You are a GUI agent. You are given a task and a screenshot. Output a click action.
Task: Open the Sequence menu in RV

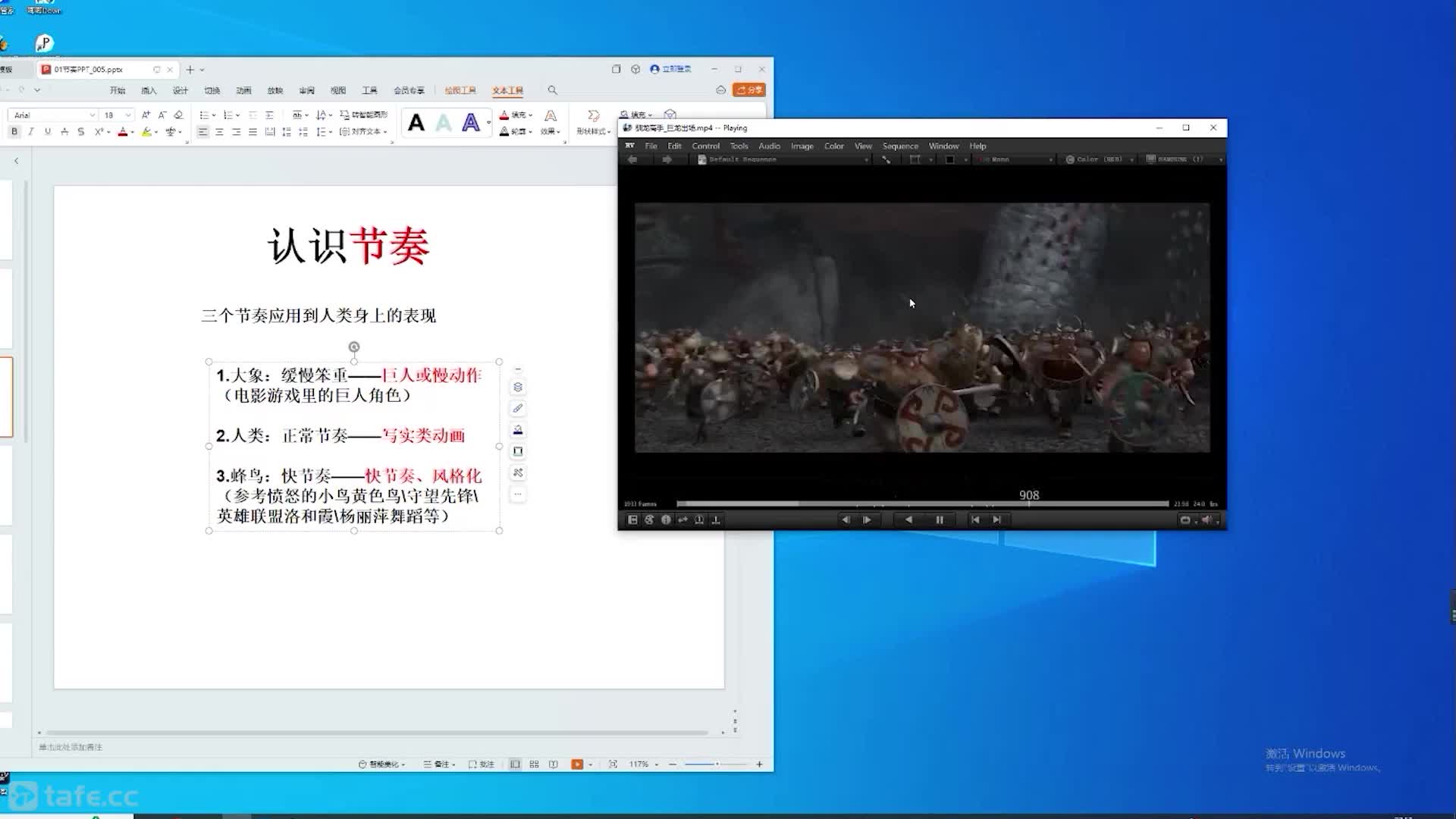coord(900,146)
